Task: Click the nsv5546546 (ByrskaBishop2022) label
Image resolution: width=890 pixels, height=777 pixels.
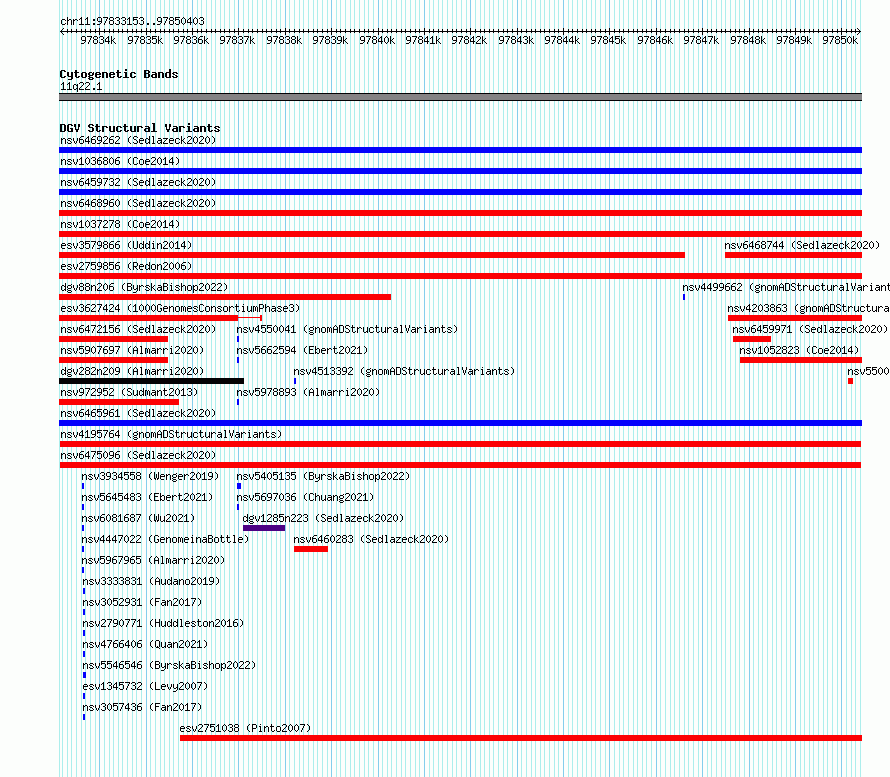Action: pos(169,665)
